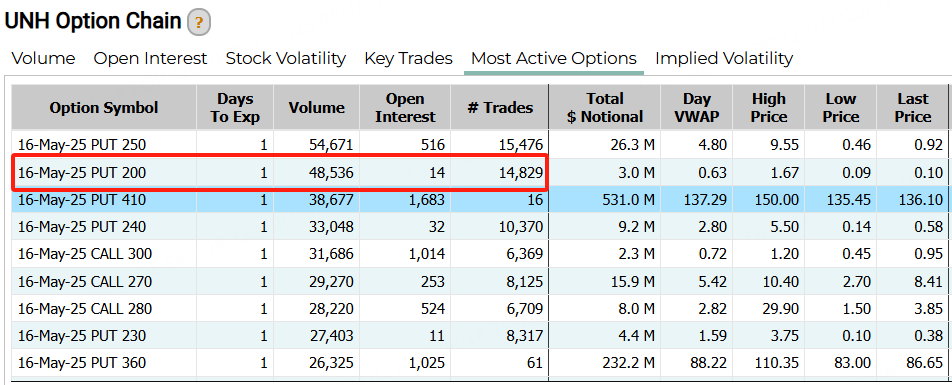This screenshot has height=385, width=952.
Task: Sort table by Volume column header
Action: click(316, 107)
